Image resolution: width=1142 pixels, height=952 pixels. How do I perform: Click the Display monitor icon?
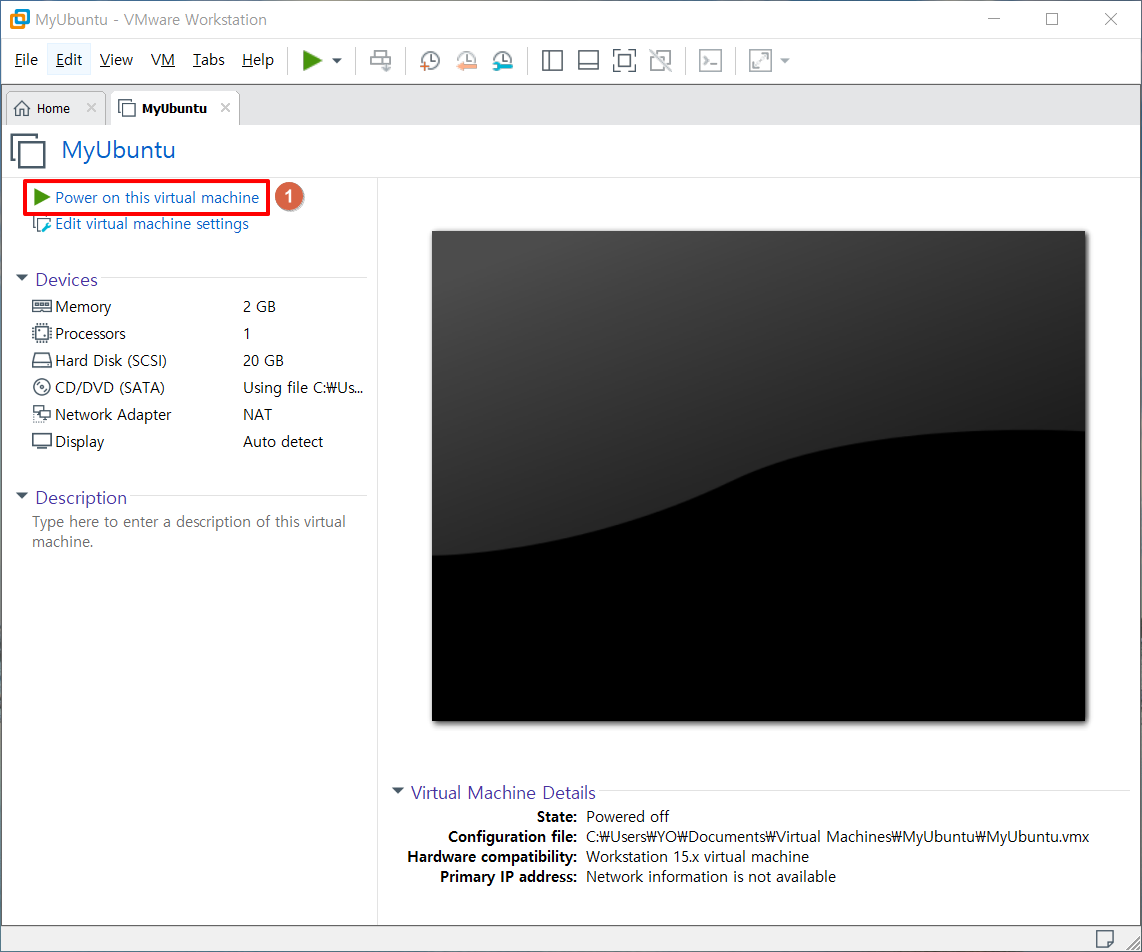pyautogui.click(x=42, y=441)
